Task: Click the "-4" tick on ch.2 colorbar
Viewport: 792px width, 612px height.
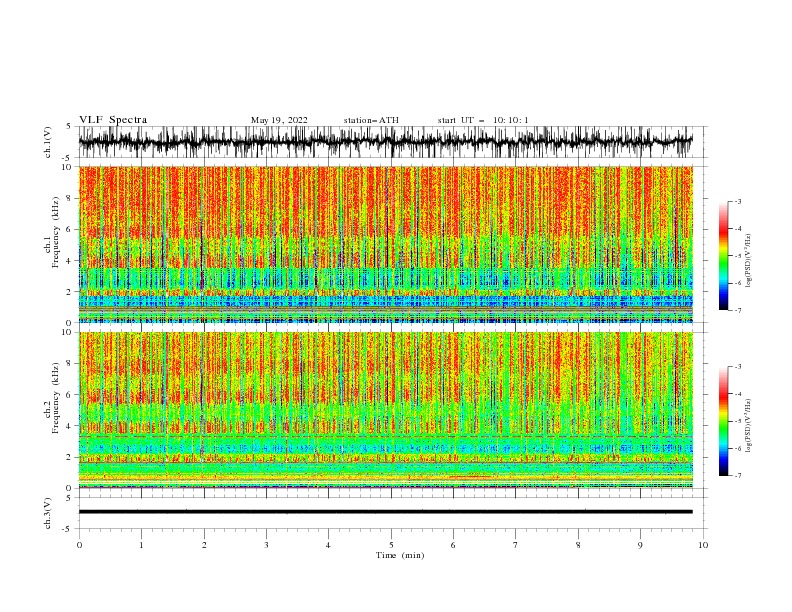Action: tap(738, 394)
